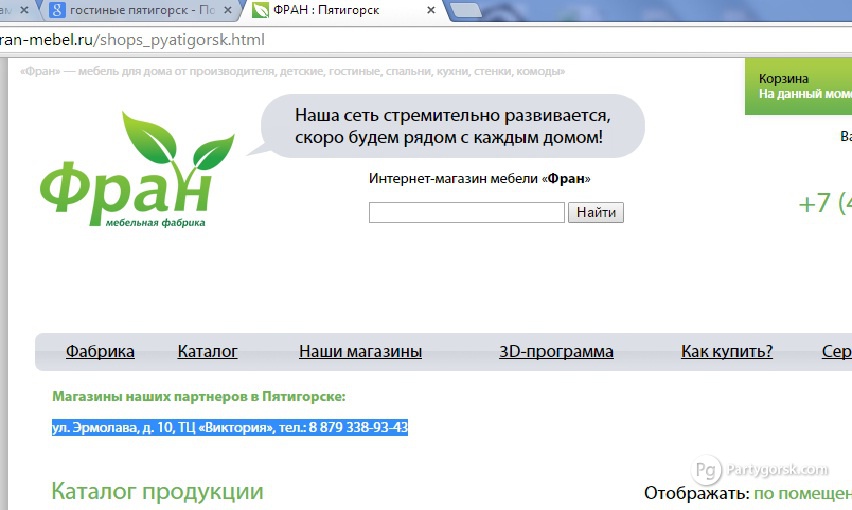Choose display by по помещению link
The width and height of the screenshot is (852, 510).
pyautogui.click(x=803, y=494)
